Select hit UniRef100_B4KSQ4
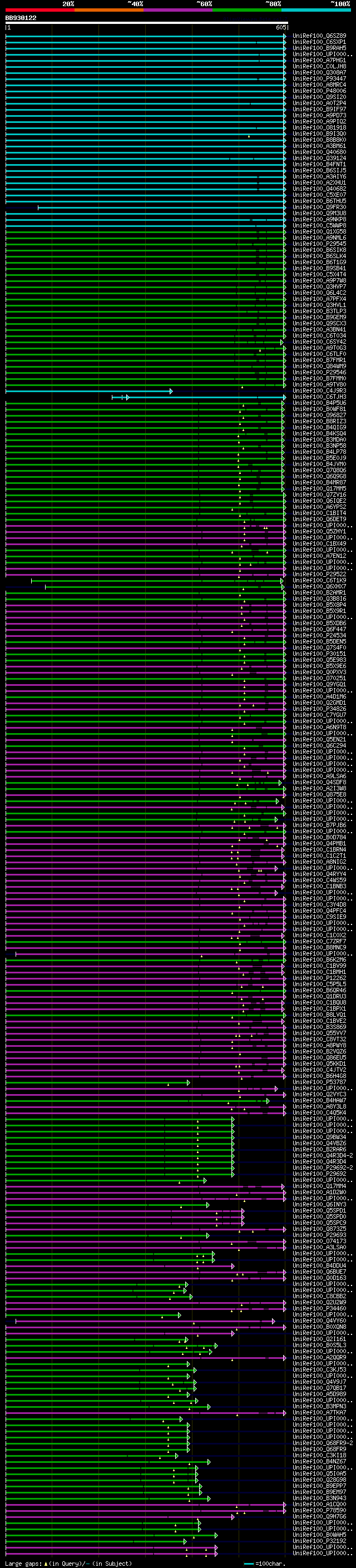Viewport: 356px width, 1568px height. tap(319, 433)
